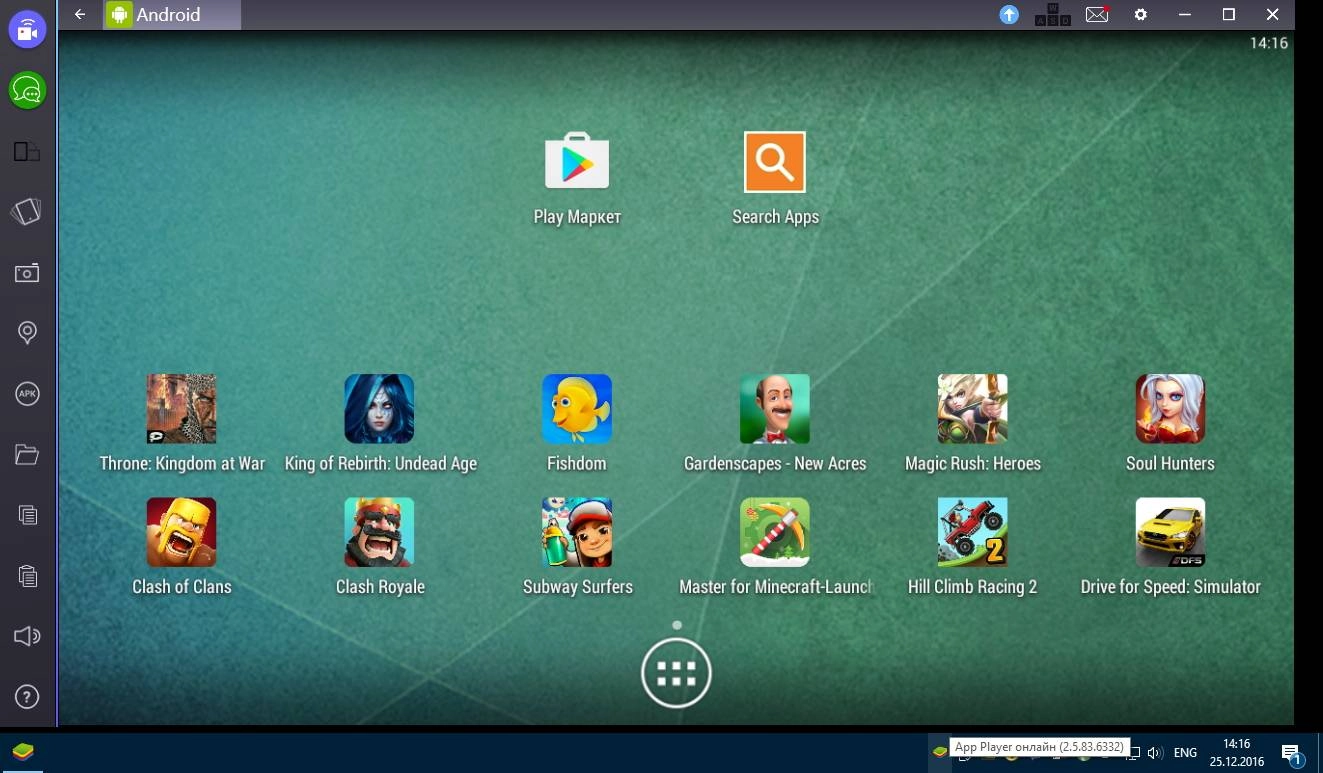Open the WASD keyboard controls icon
The height and width of the screenshot is (773, 1323).
click(1052, 15)
